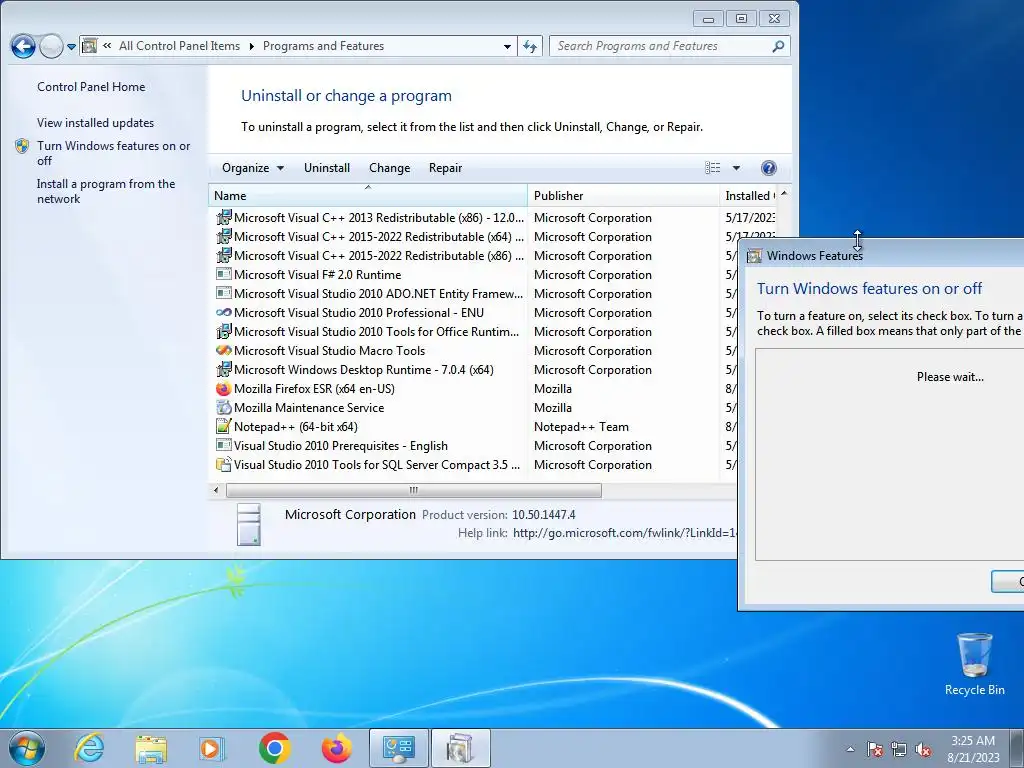This screenshot has height=768, width=1024.
Task: Click the Control Panel icon in address bar
Action: [x=90, y=46]
